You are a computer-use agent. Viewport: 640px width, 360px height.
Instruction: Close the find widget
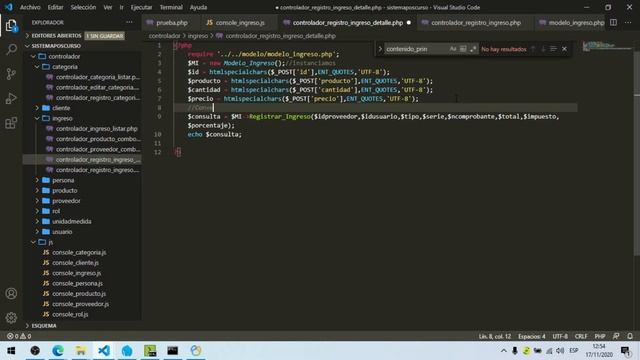[x=564, y=49]
